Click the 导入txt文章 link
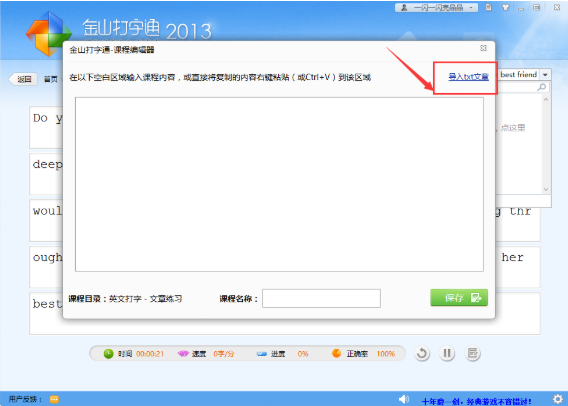Viewport: 568px width, 406px height. click(x=468, y=77)
